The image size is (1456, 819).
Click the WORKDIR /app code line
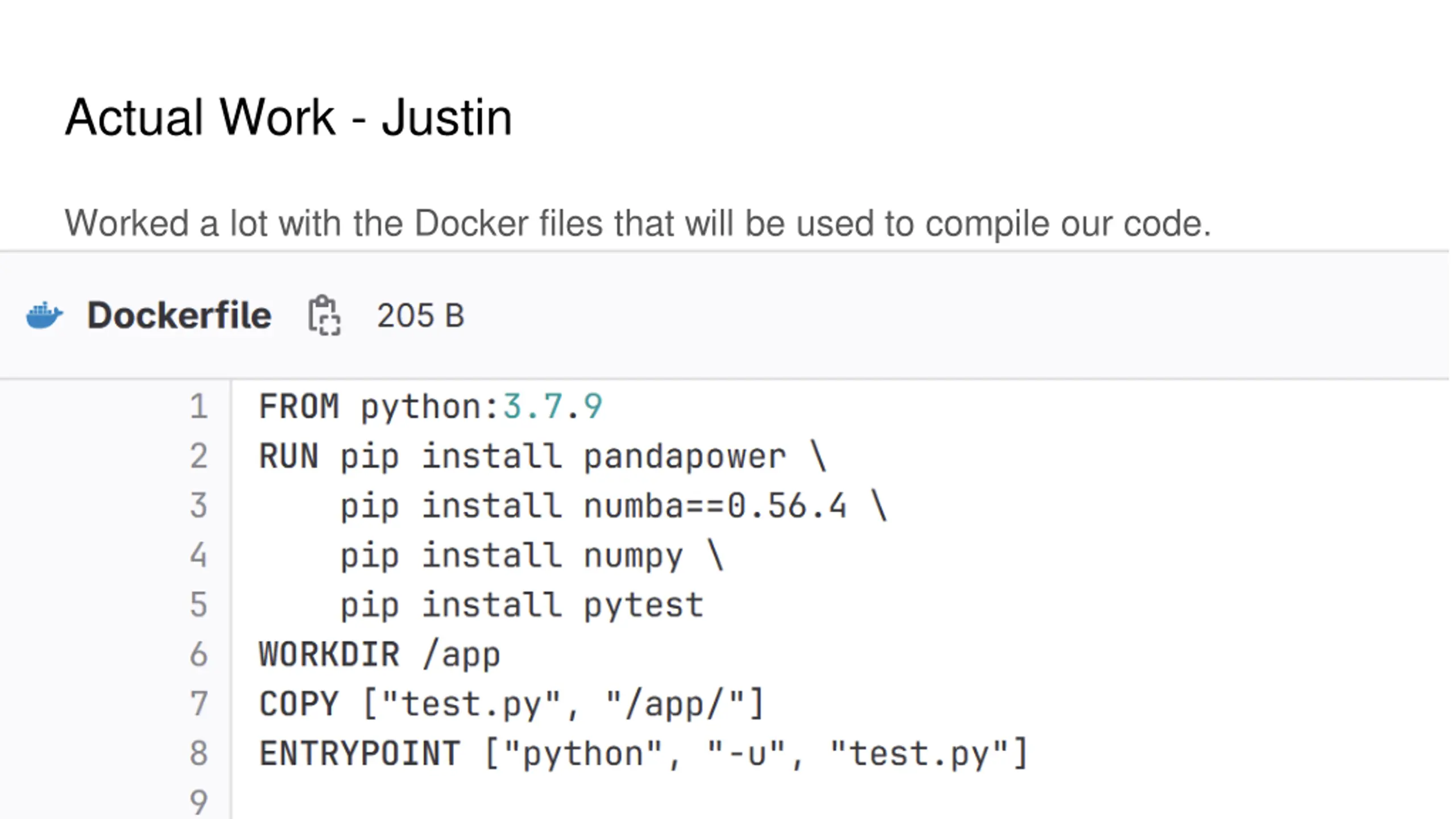[380, 654]
